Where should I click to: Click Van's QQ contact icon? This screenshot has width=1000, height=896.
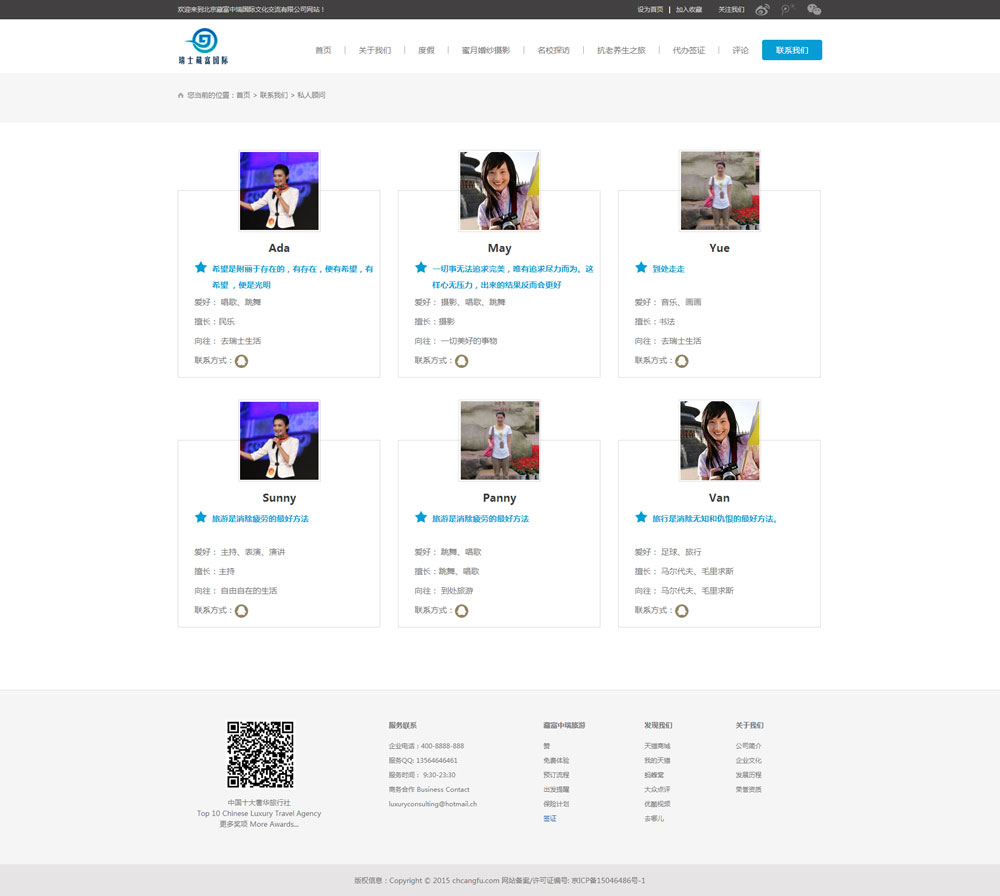coord(681,611)
